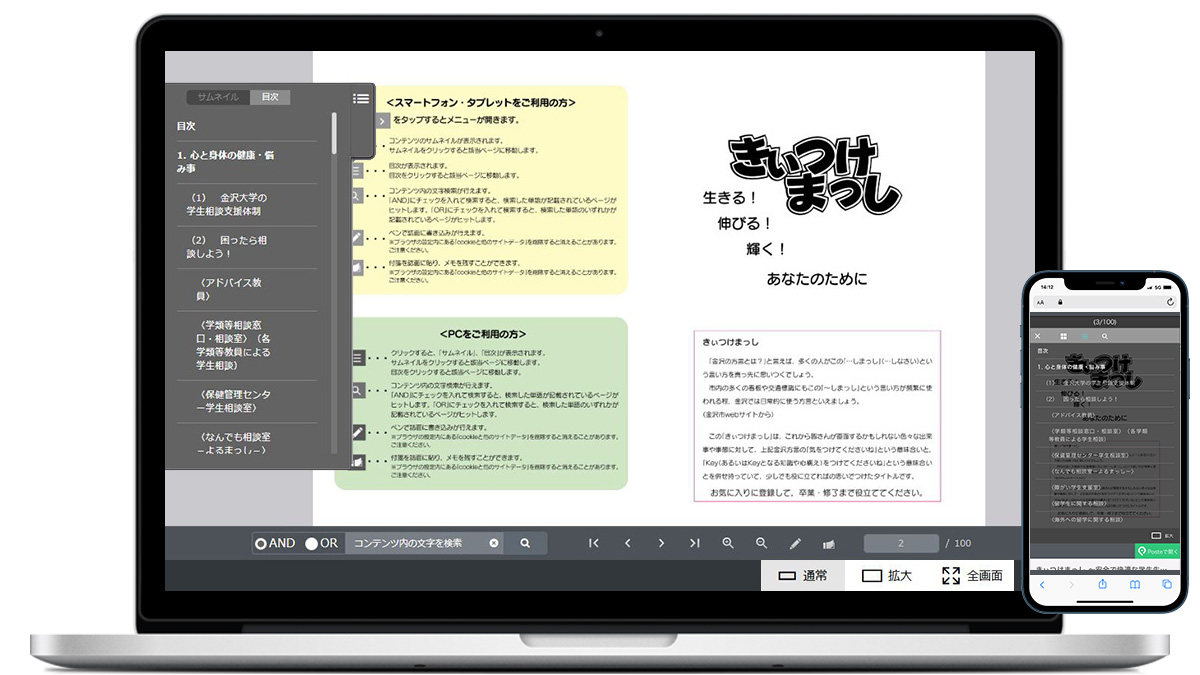Clear the search field with the X icon

click(x=494, y=543)
